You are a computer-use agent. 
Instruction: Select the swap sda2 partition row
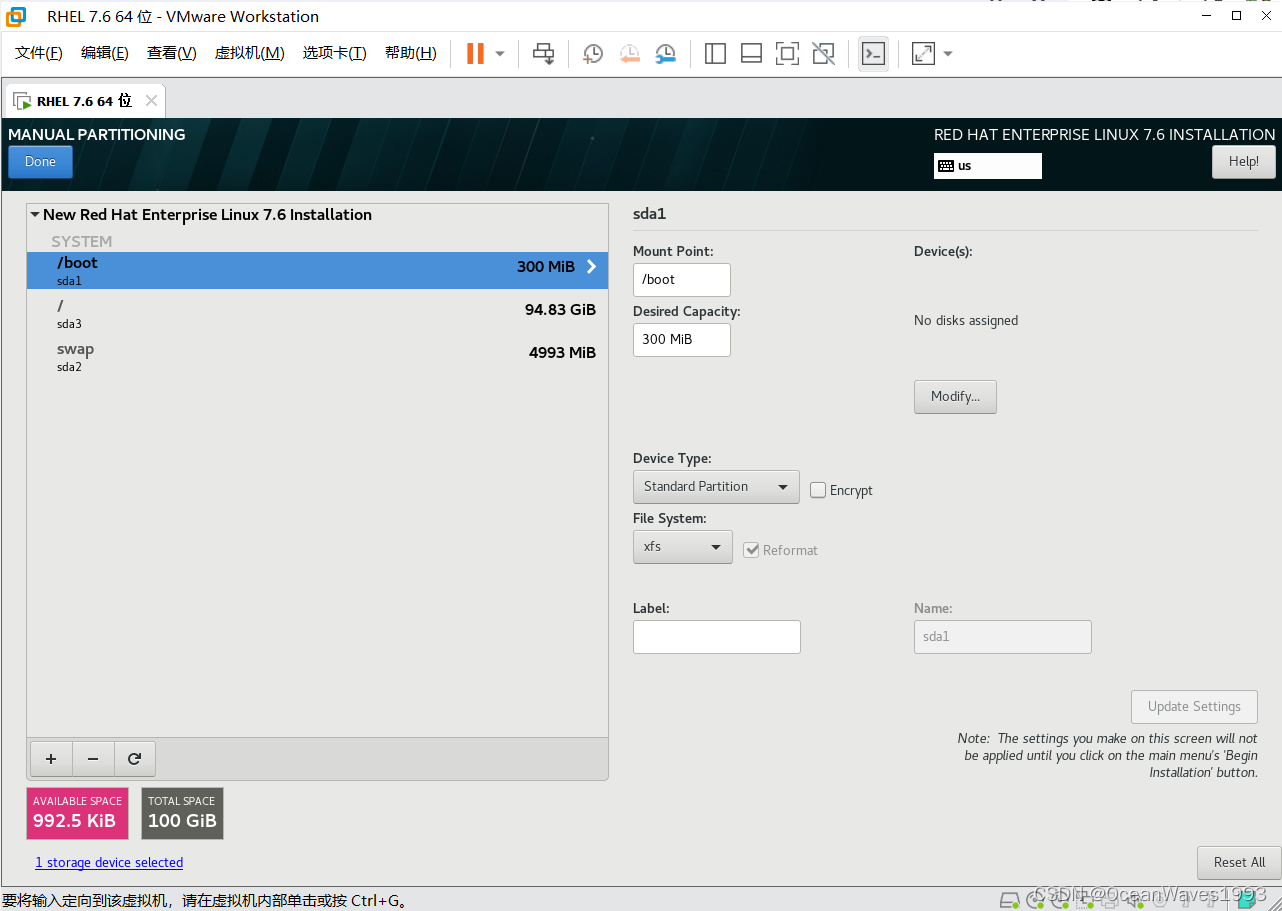pyautogui.click(x=317, y=357)
